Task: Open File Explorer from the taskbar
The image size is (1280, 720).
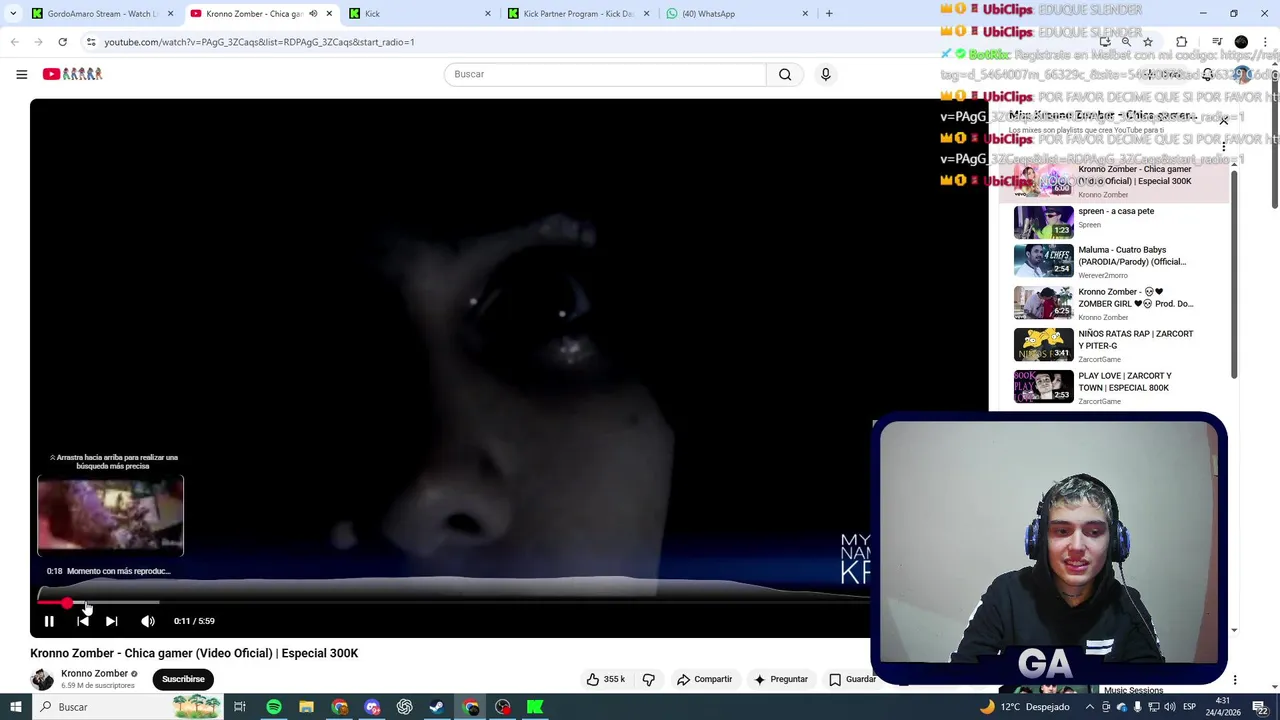Action: (x=306, y=707)
